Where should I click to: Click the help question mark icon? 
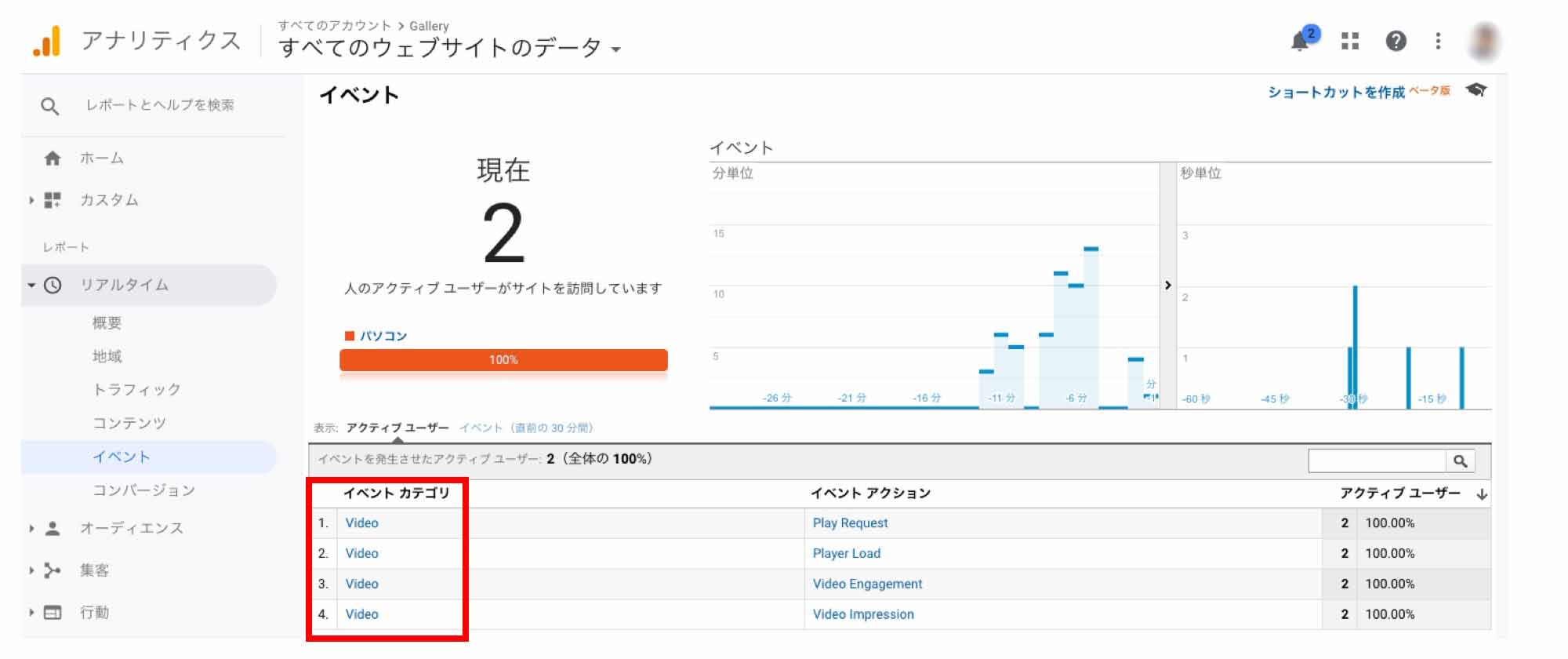click(1396, 41)
